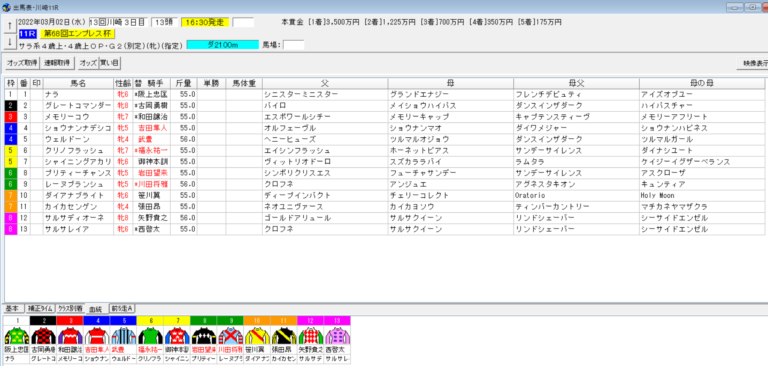
Task: Select horse 13 pink dotted silks icon
Action: tap(337, 335)
